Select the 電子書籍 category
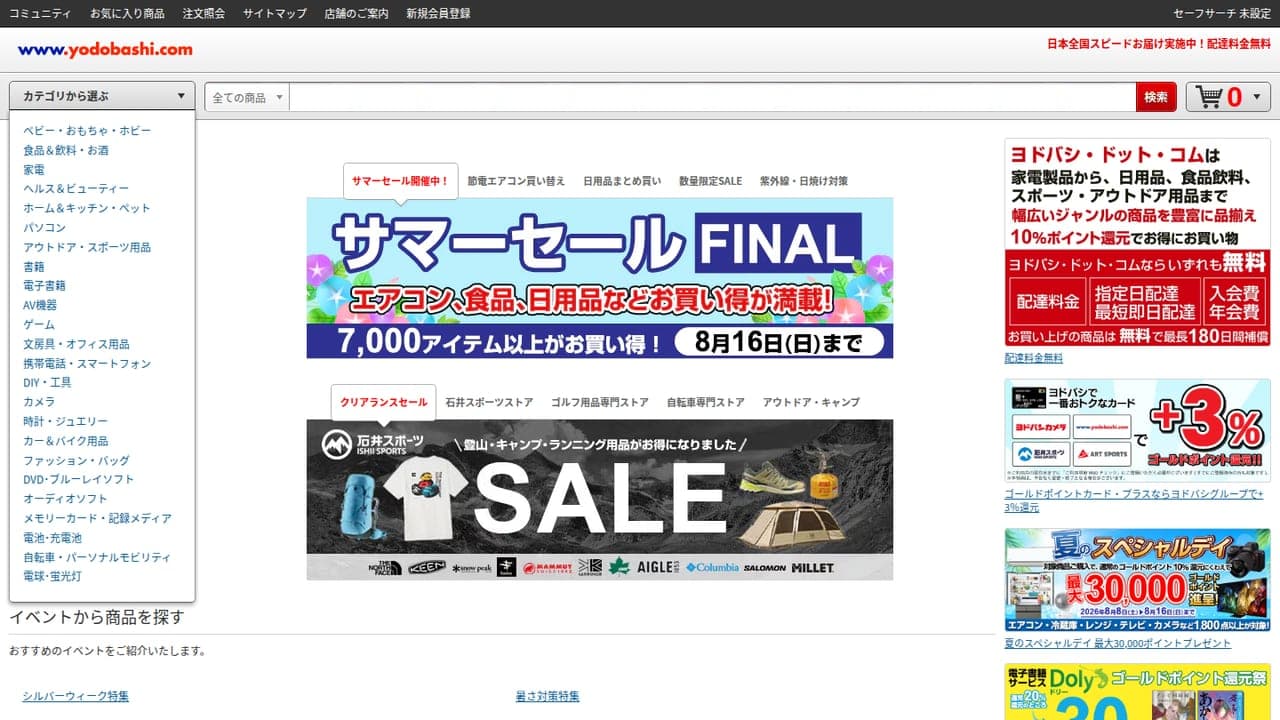The height and width of the screenshot is (720, 1280). tap(44, 286)
